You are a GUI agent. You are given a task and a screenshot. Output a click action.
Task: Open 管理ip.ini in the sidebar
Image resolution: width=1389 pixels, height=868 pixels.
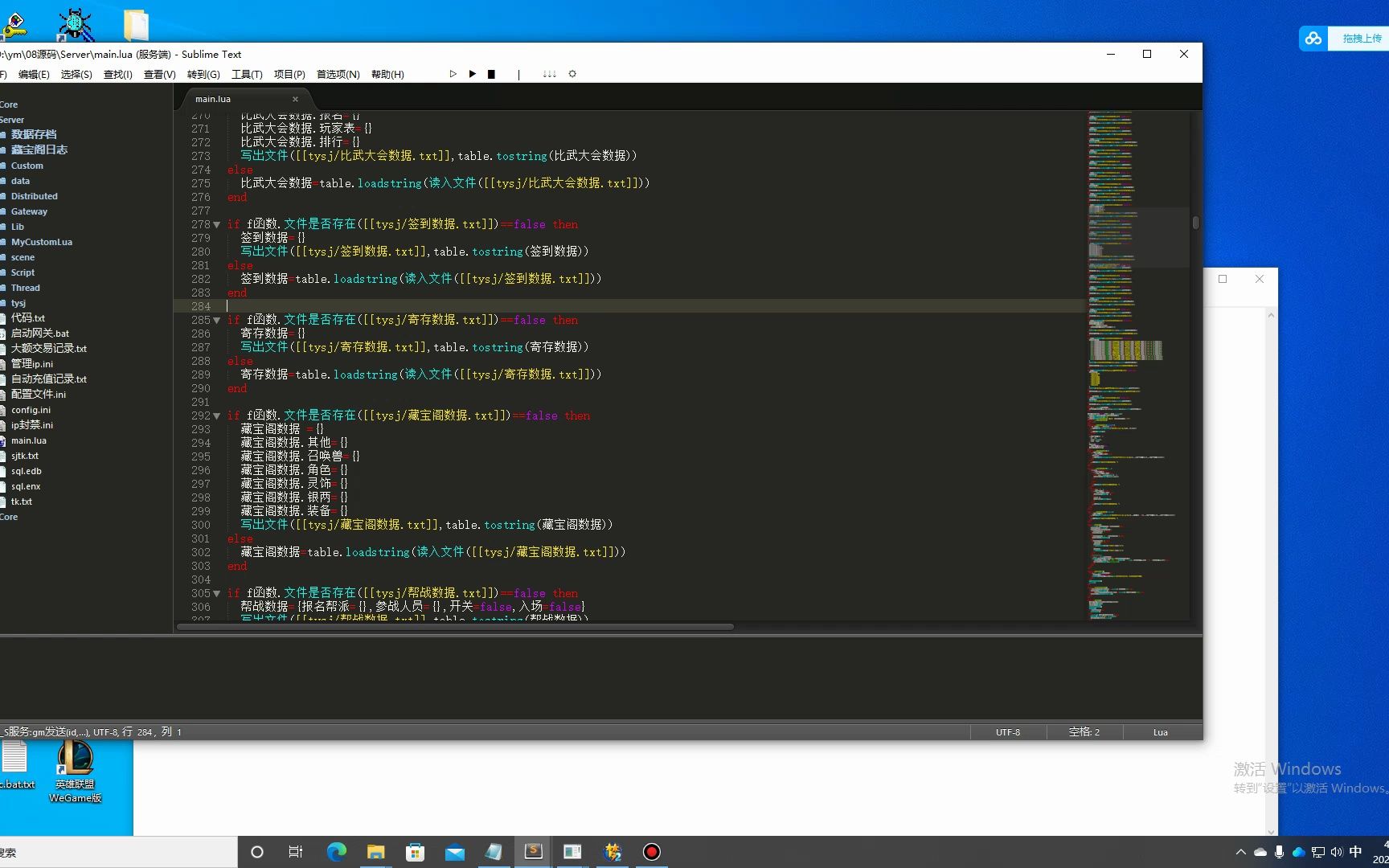[x=31, y=364]
